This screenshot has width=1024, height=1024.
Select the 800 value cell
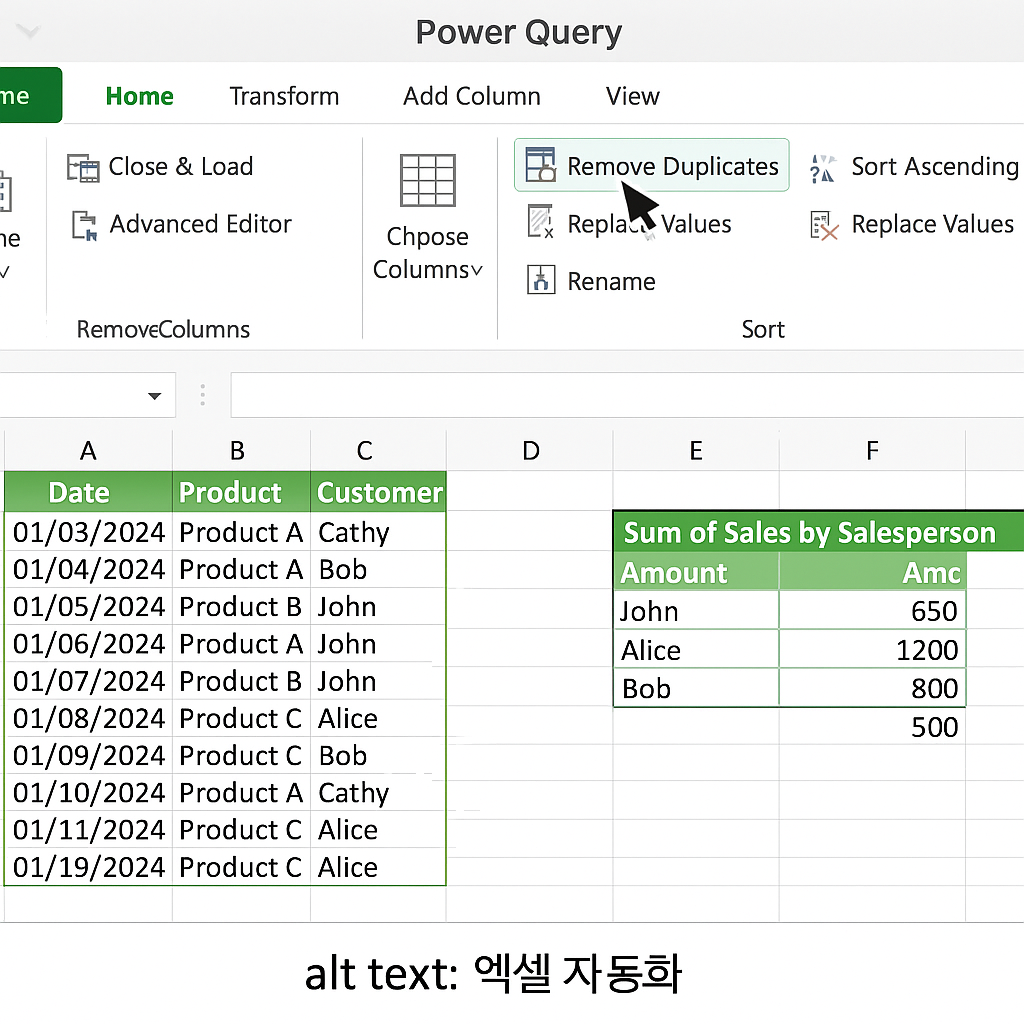(872, 688)
